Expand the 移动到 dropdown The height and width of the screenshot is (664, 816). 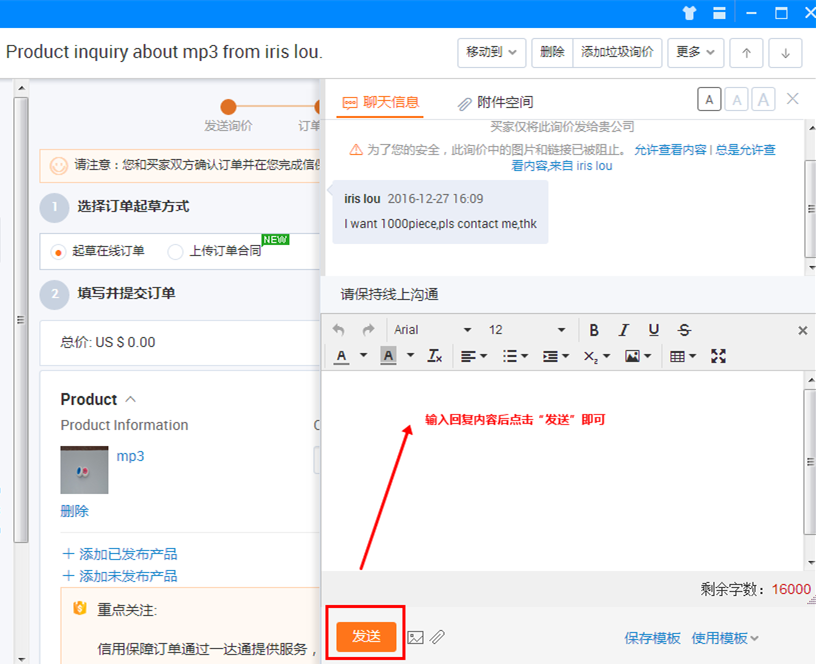tap(491, 52)
